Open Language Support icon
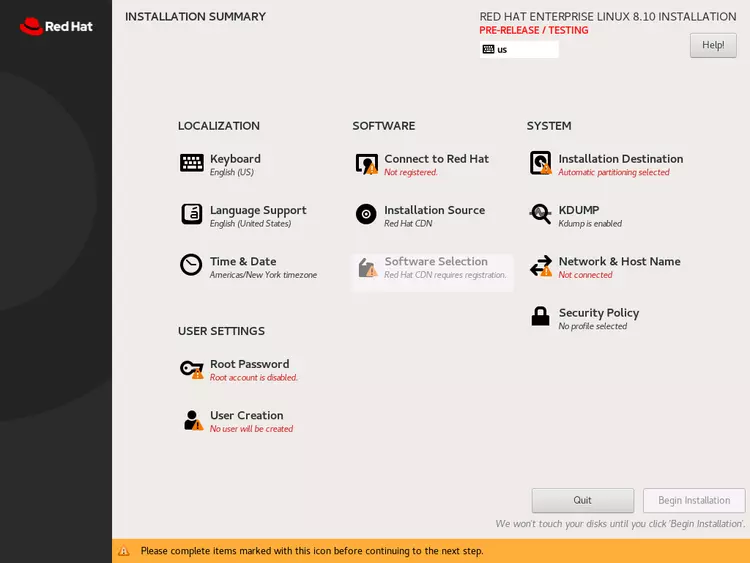Viewport: 750px width, 563px height. (191, 214)
